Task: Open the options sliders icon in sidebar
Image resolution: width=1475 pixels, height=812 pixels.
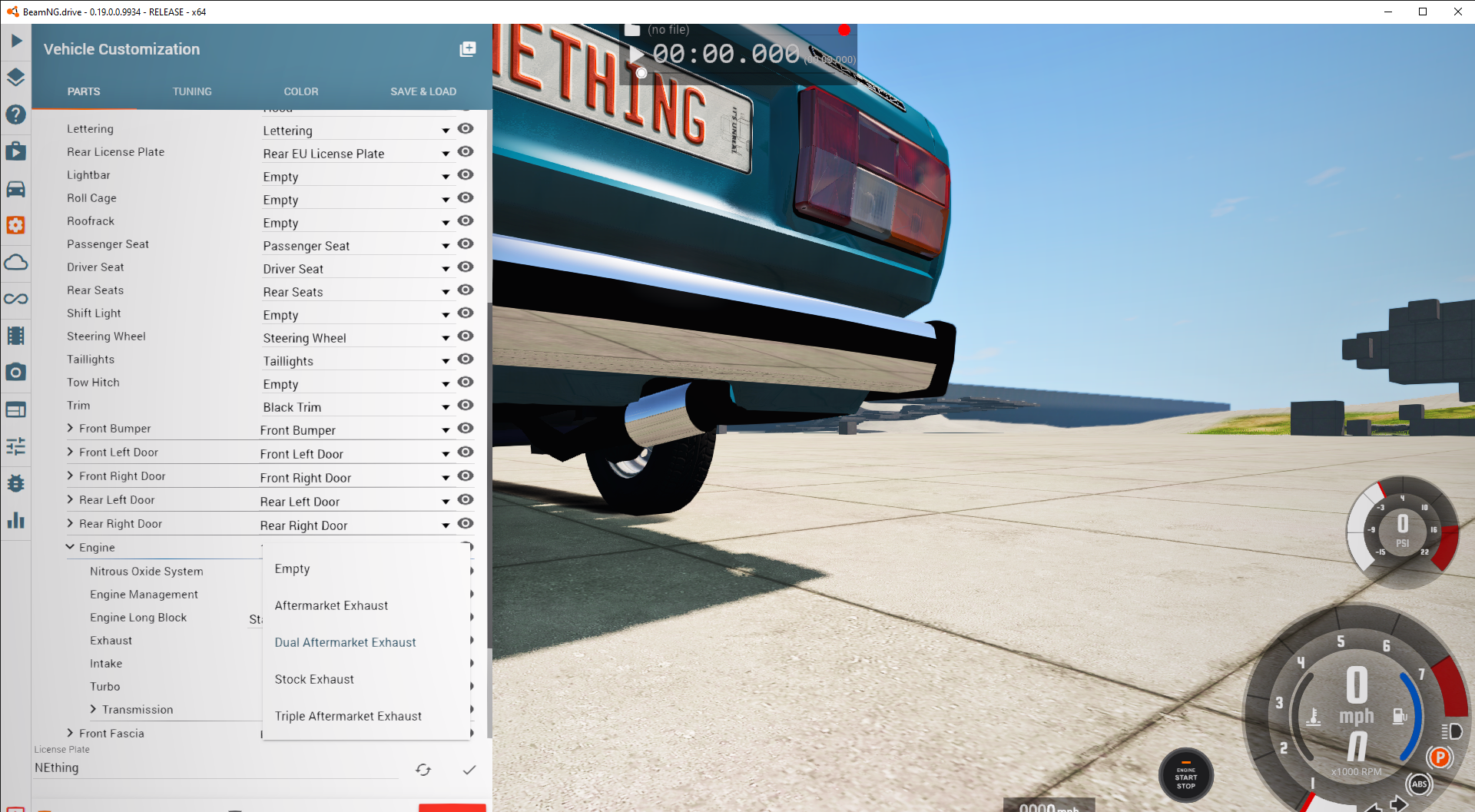Action: (16, 446)
